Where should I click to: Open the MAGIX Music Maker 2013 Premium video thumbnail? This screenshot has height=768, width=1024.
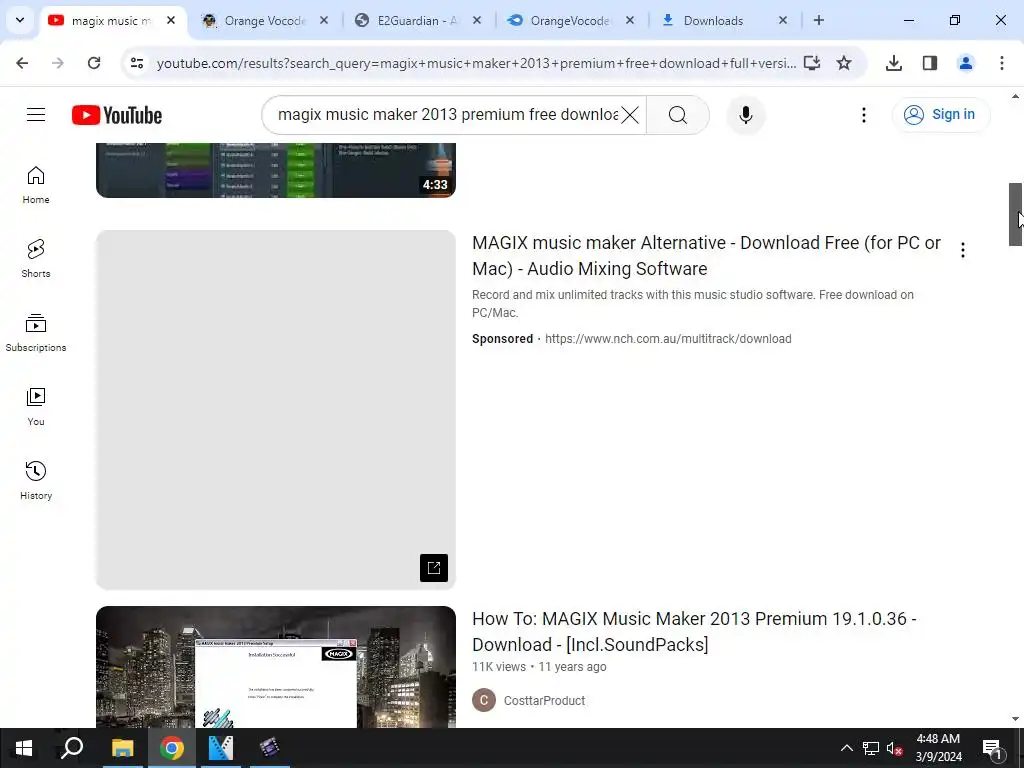[x=276, y=667]
